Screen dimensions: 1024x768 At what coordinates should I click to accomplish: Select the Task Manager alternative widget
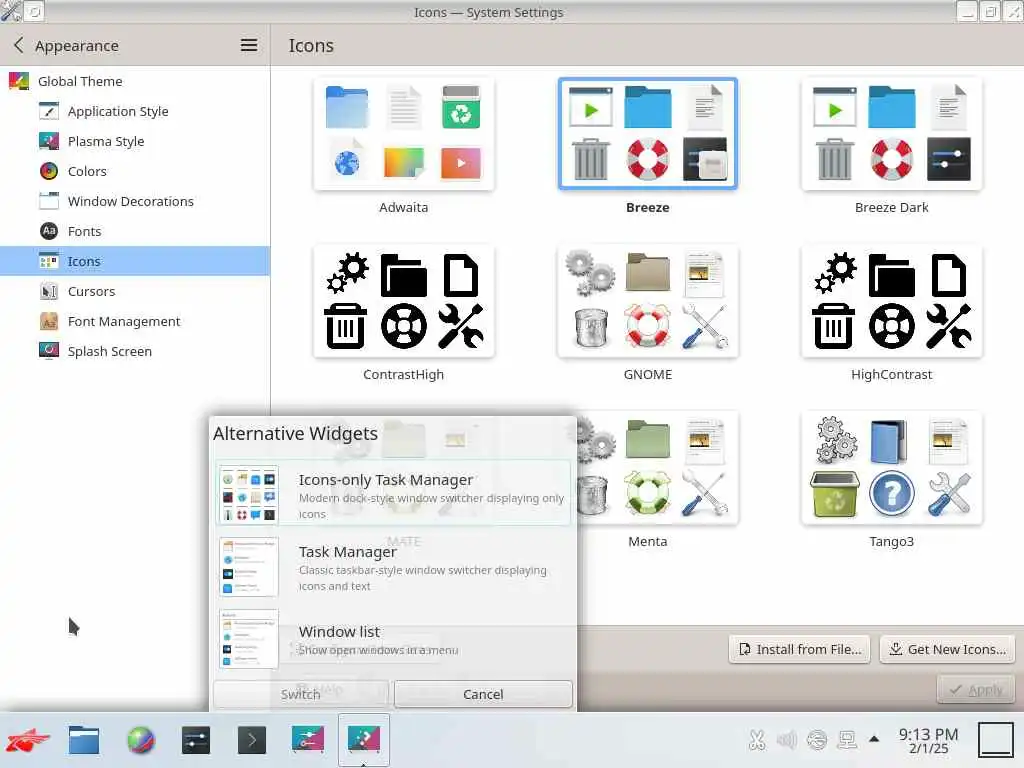click(x=393, y=567)
